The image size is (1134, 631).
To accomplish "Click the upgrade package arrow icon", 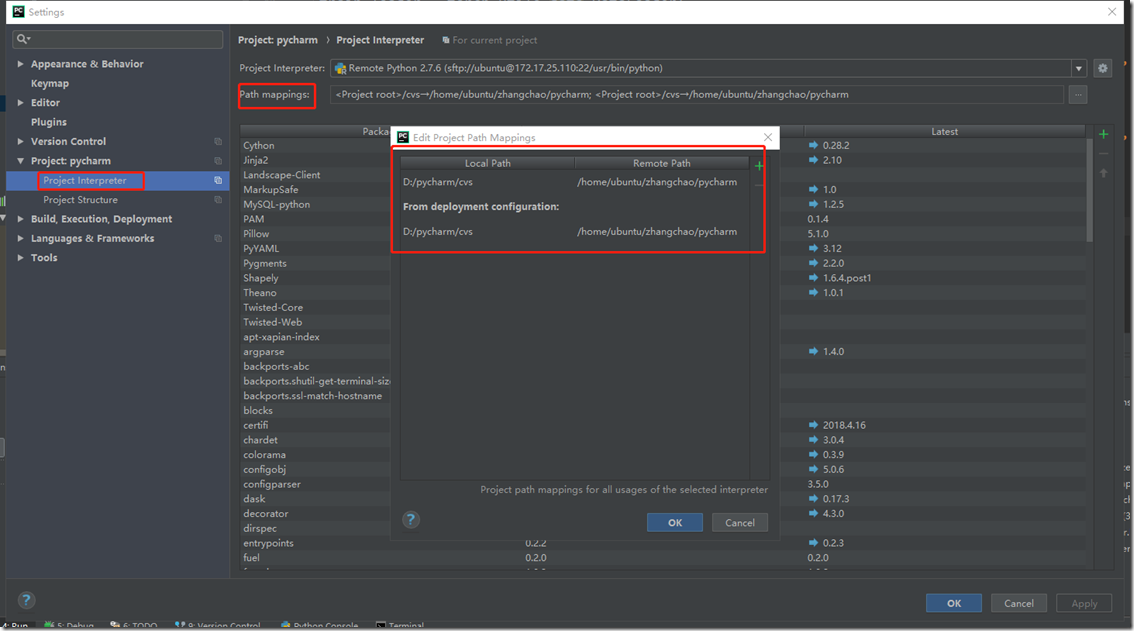I will (1104, 173).
